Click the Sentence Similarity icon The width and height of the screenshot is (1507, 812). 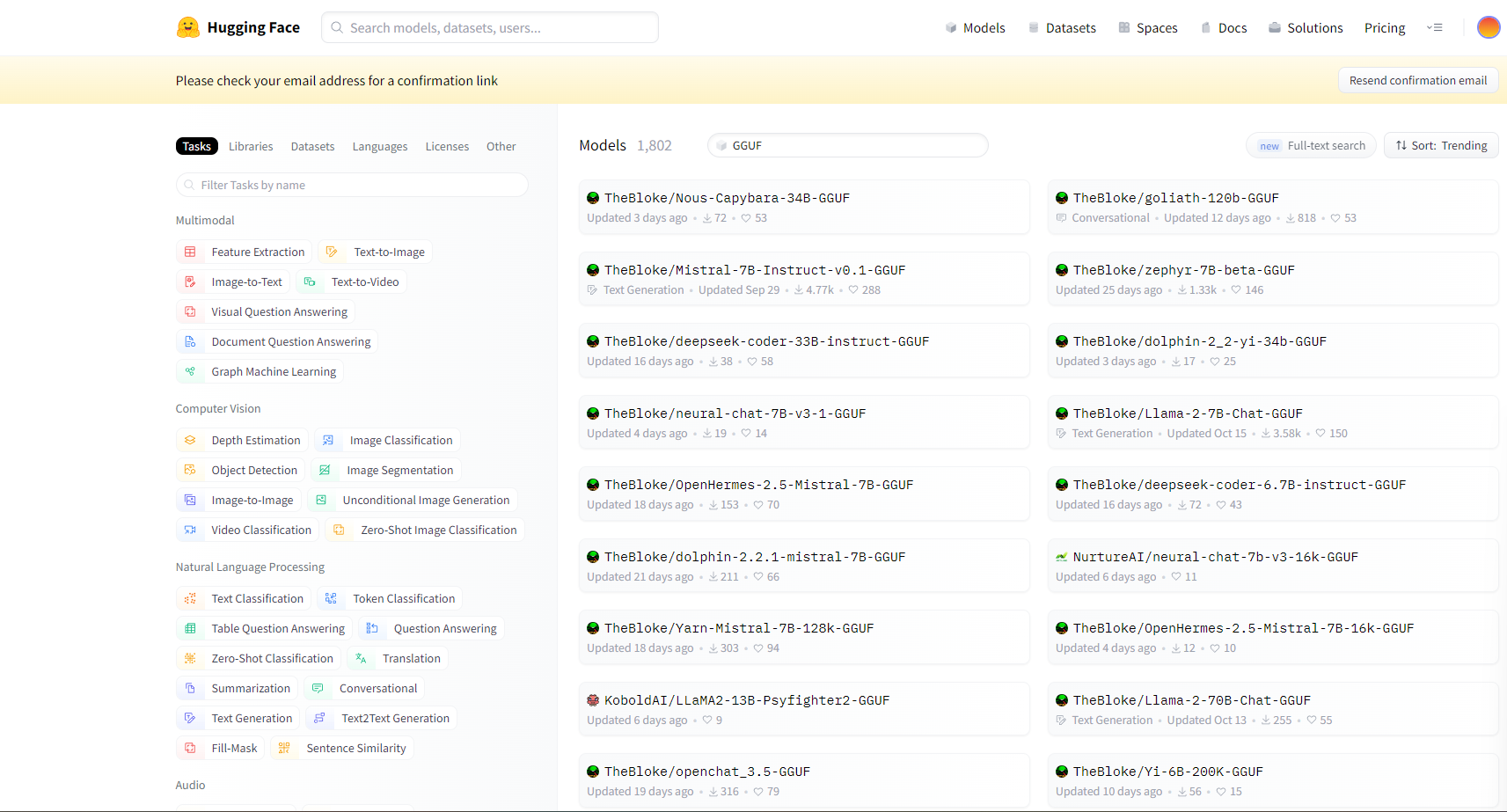pyautogui.click(x=284, y=748)
